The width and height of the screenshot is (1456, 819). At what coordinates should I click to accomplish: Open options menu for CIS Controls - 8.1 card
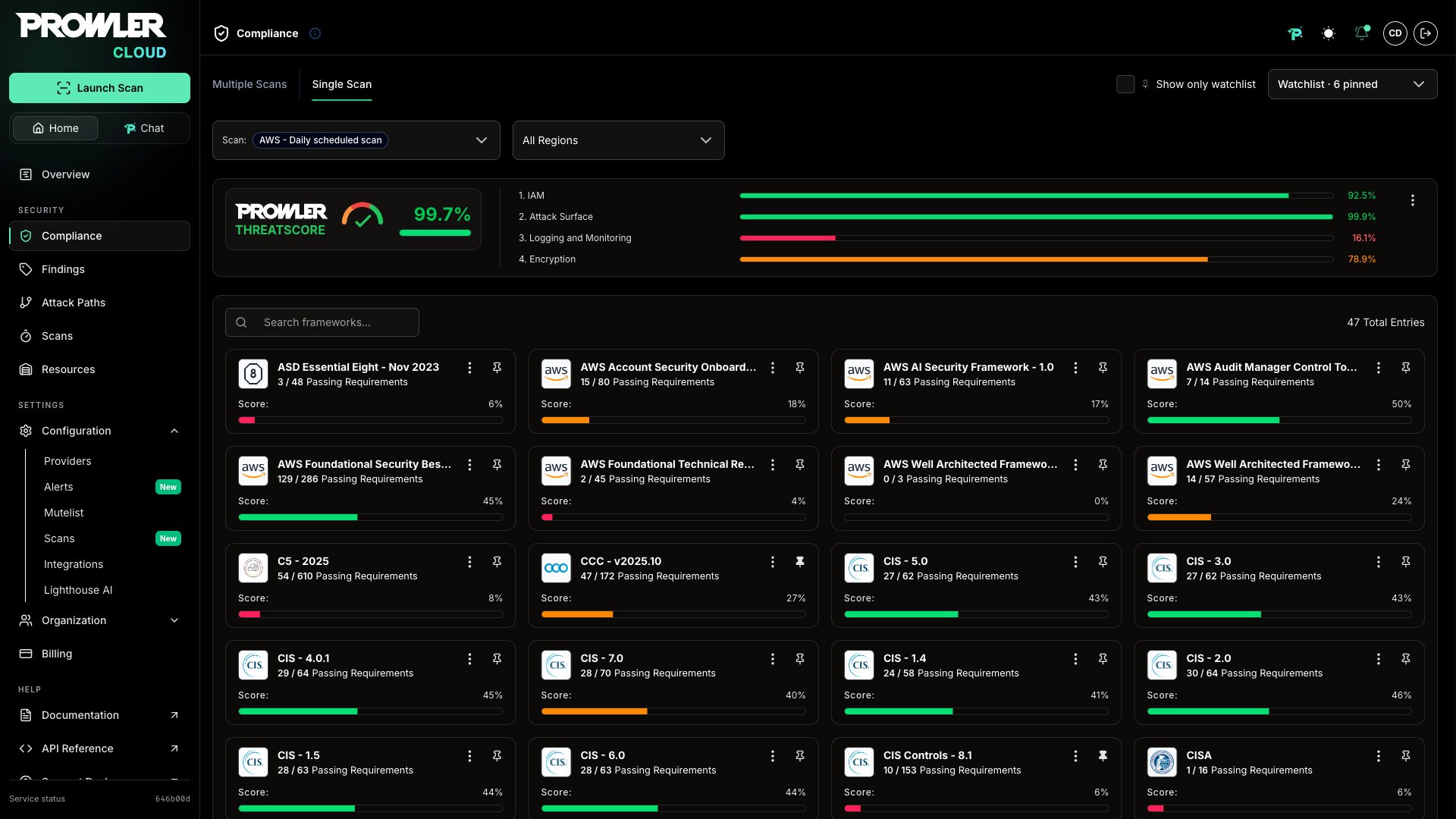tap(1075, 756)
